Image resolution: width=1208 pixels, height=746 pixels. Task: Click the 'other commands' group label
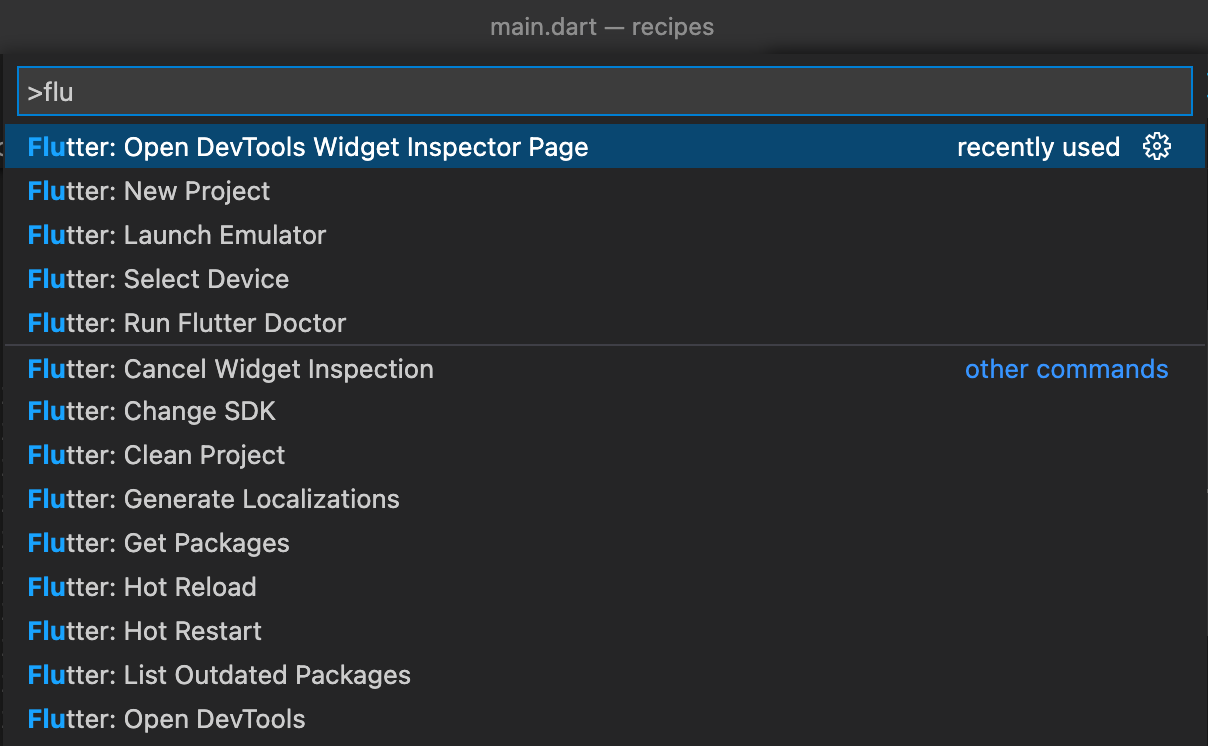(x=1066, y=369)
